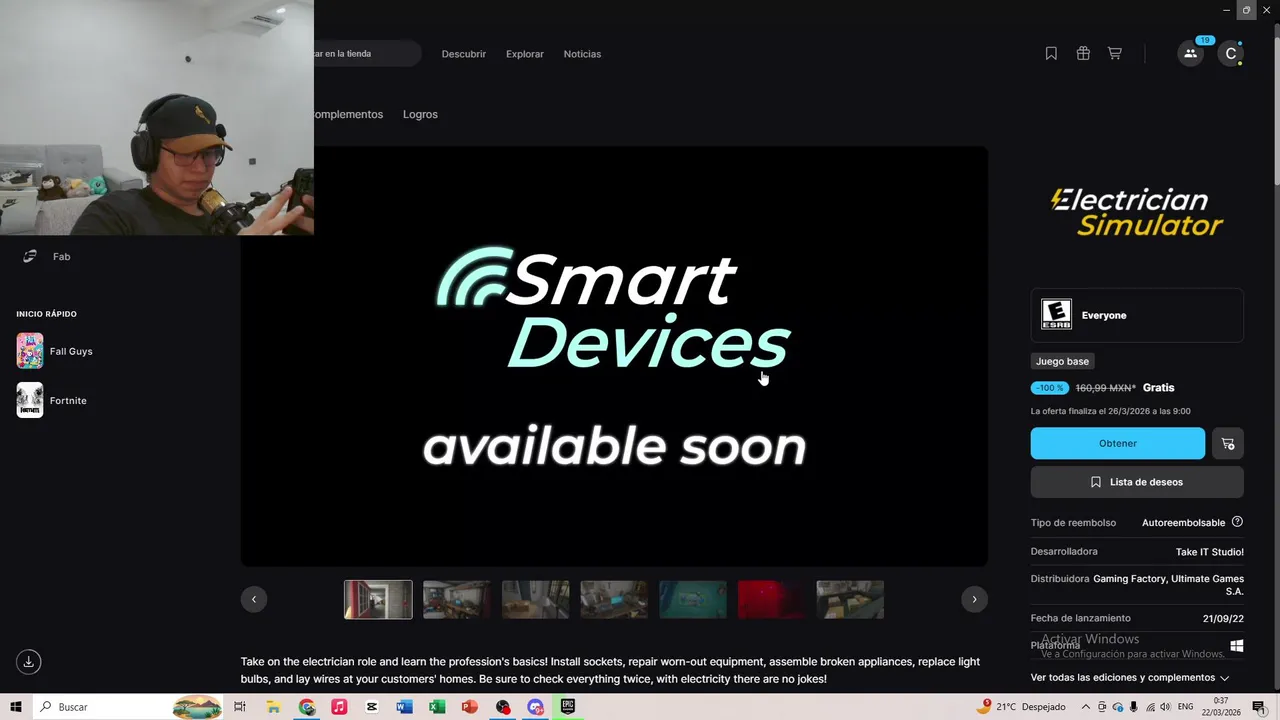The width and height of the screenshot is (1280, 720).
Task: Open the friends list icon with badge 19
Action: click(x=1190, y=54)
